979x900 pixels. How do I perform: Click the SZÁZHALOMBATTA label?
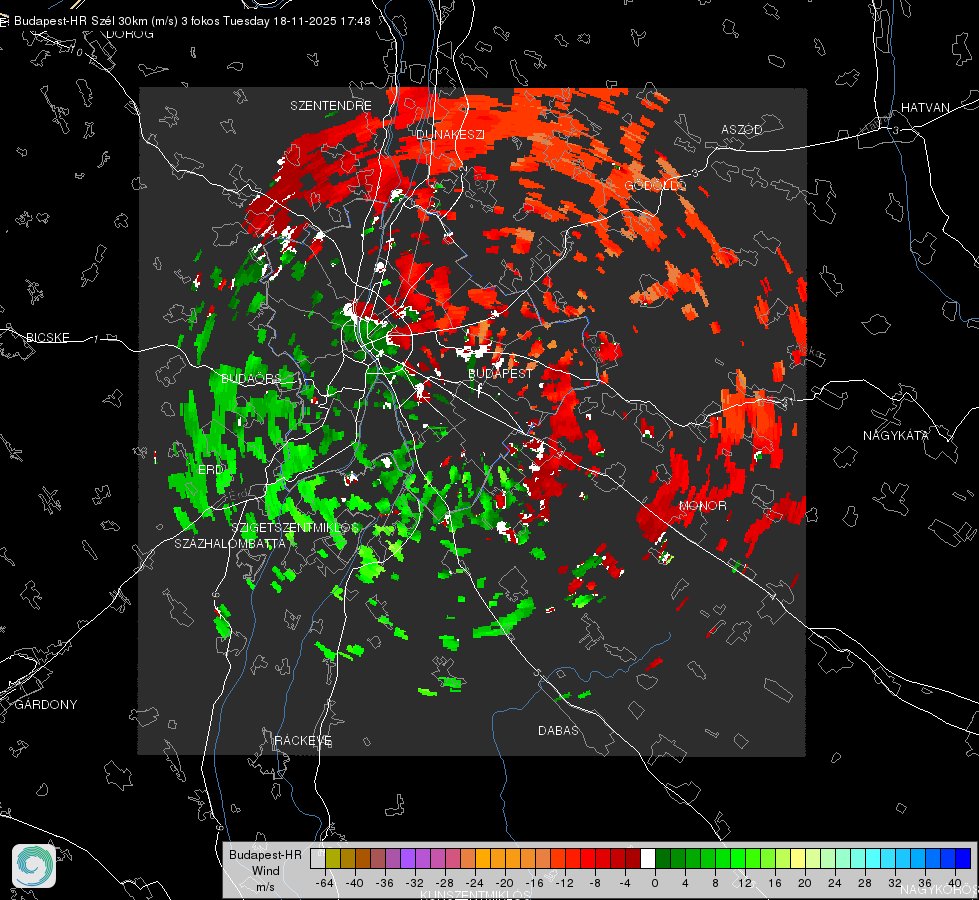230,543
